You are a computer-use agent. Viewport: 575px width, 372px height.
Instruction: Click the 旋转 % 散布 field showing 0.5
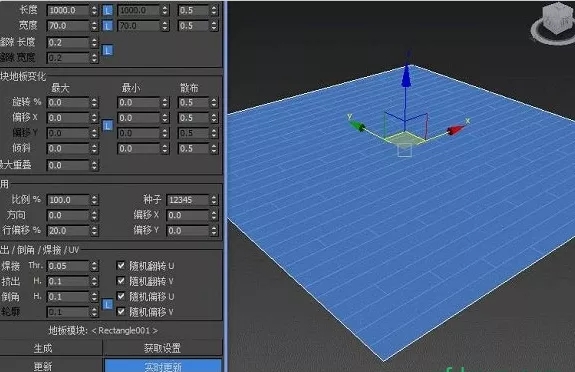pos(194,102)
